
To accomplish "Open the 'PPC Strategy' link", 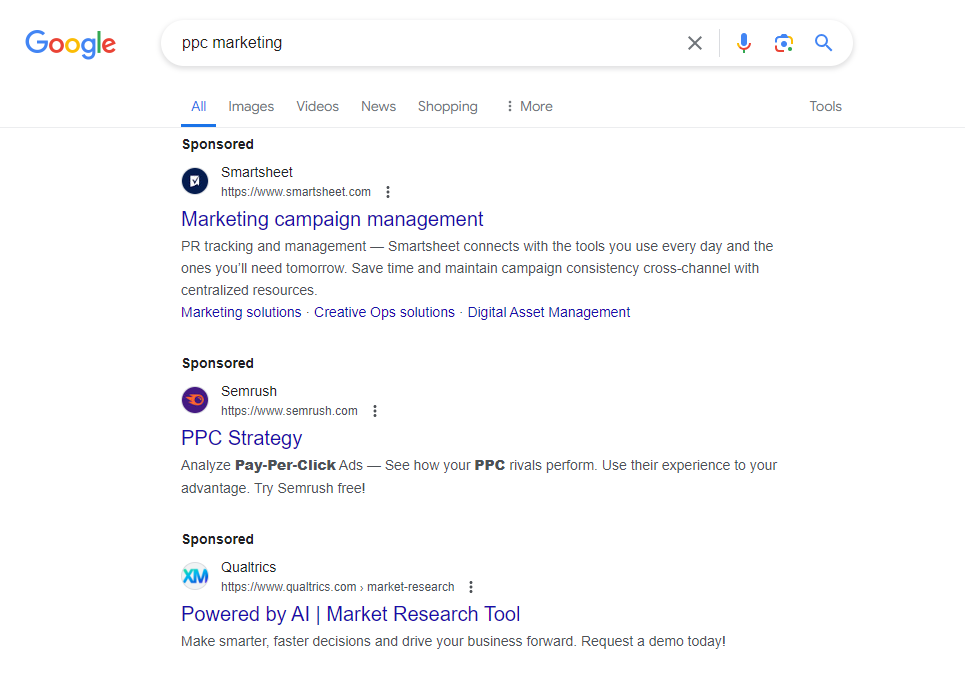I will pyautogui.click(x=242, y=438).
